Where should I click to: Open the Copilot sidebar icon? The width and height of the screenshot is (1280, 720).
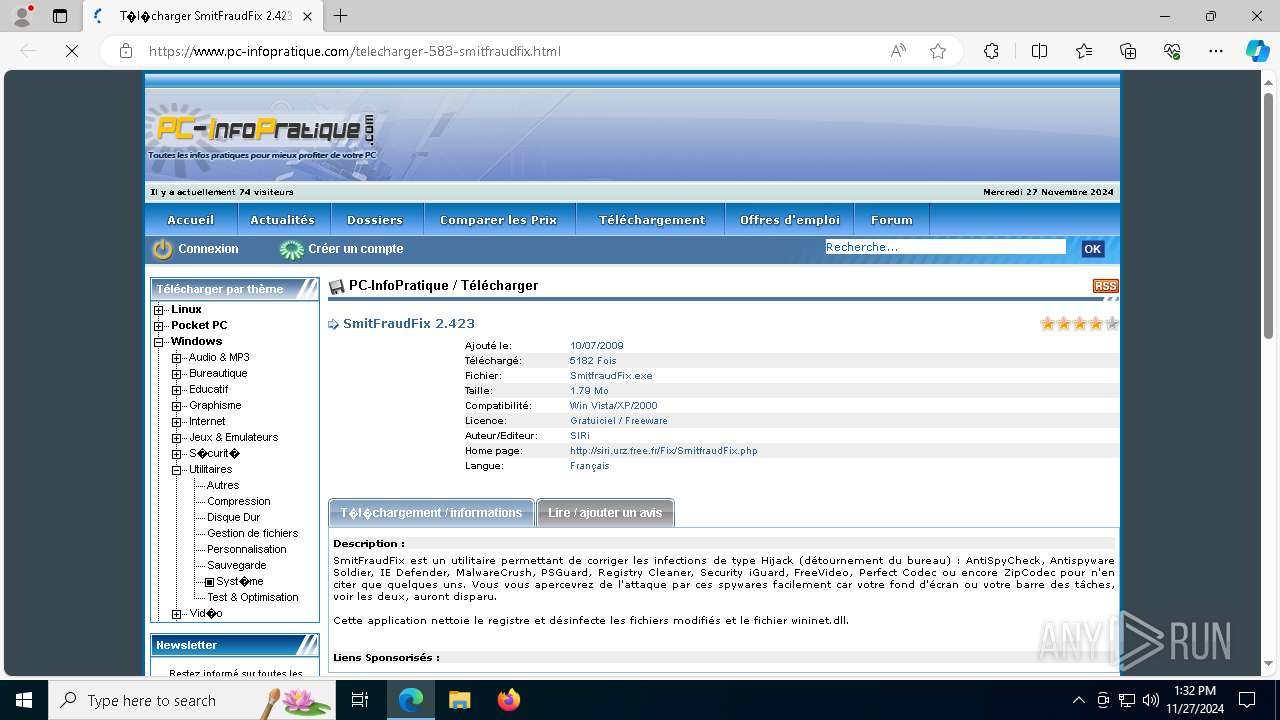coord(1257,51)
